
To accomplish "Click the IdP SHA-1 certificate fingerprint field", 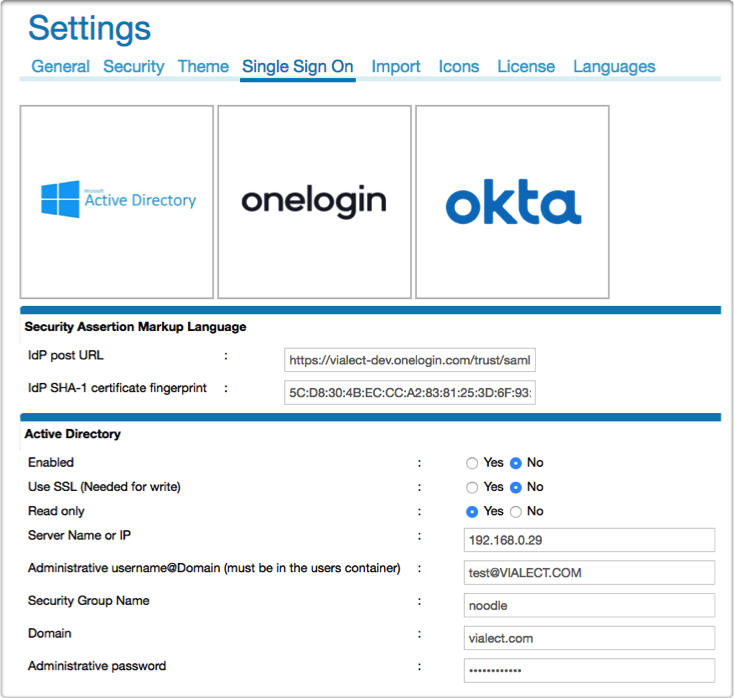I will pos(410,392).
